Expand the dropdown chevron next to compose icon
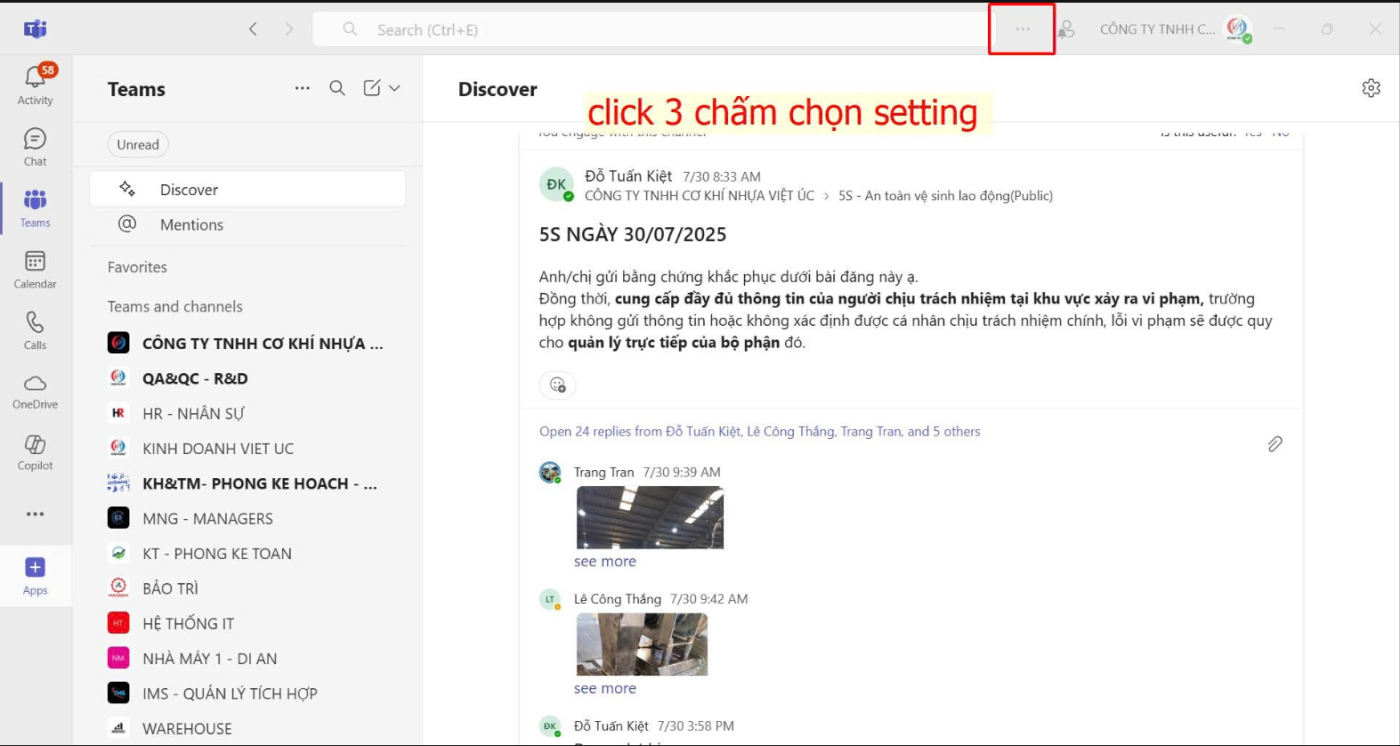The height and width of the screenshot is (746, 1400). 394,88
